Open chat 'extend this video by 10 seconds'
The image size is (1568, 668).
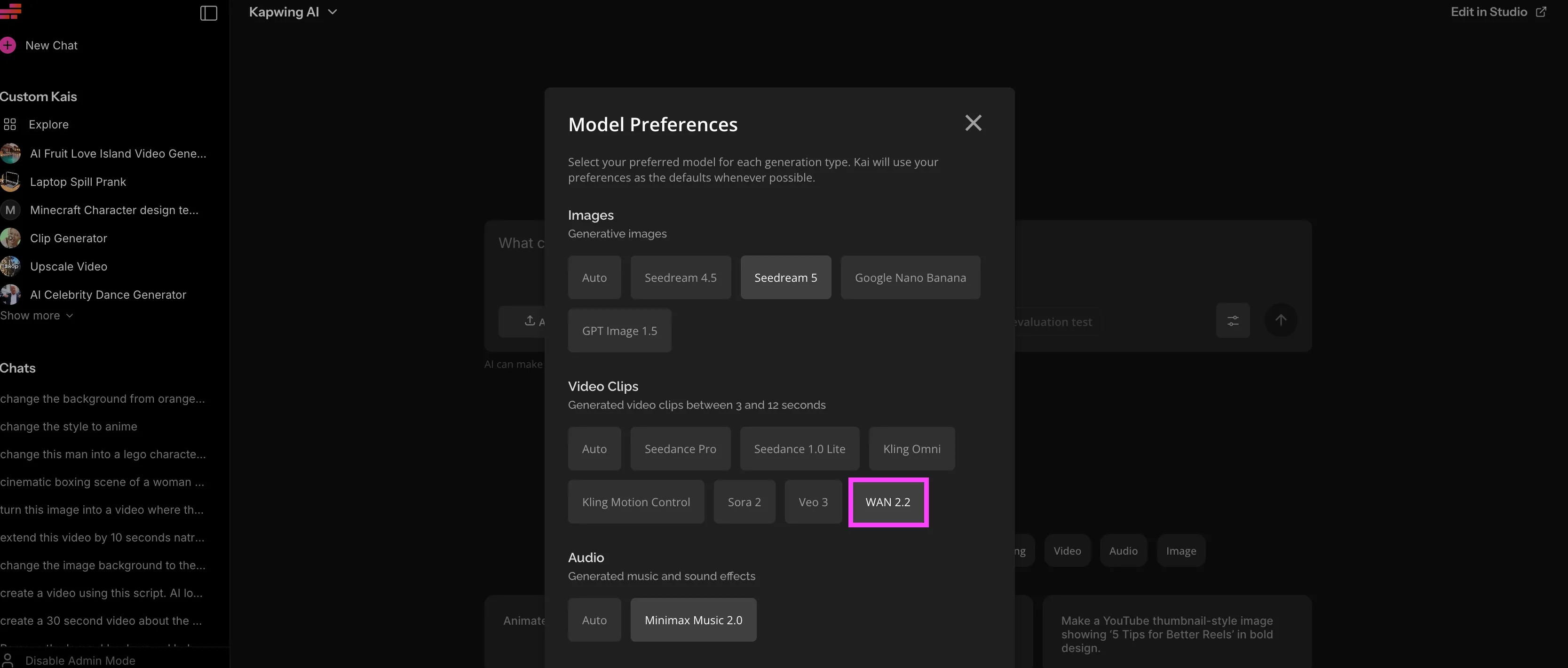[102, 538]
